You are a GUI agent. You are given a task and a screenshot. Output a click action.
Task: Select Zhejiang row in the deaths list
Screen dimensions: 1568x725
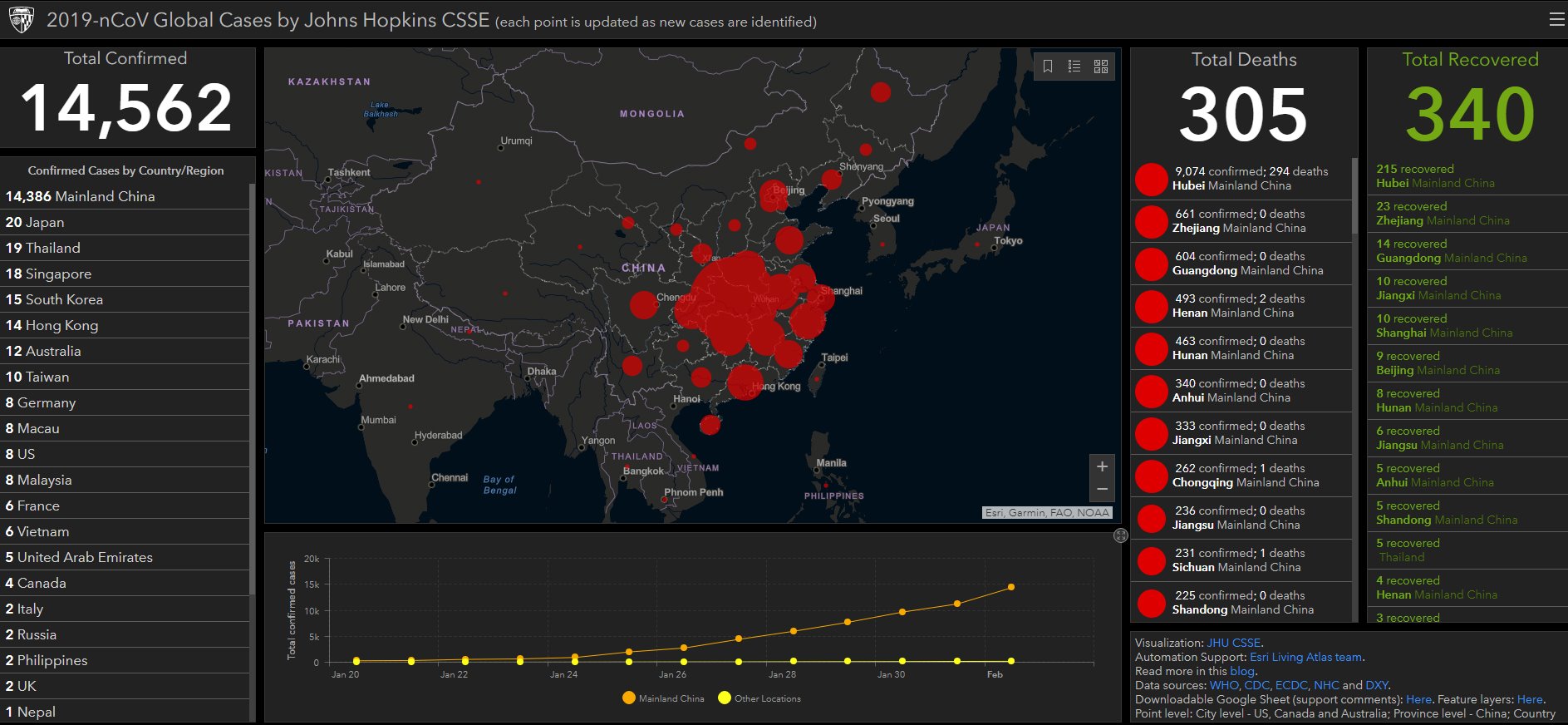pyautogui.click(x=1240, y=221)
